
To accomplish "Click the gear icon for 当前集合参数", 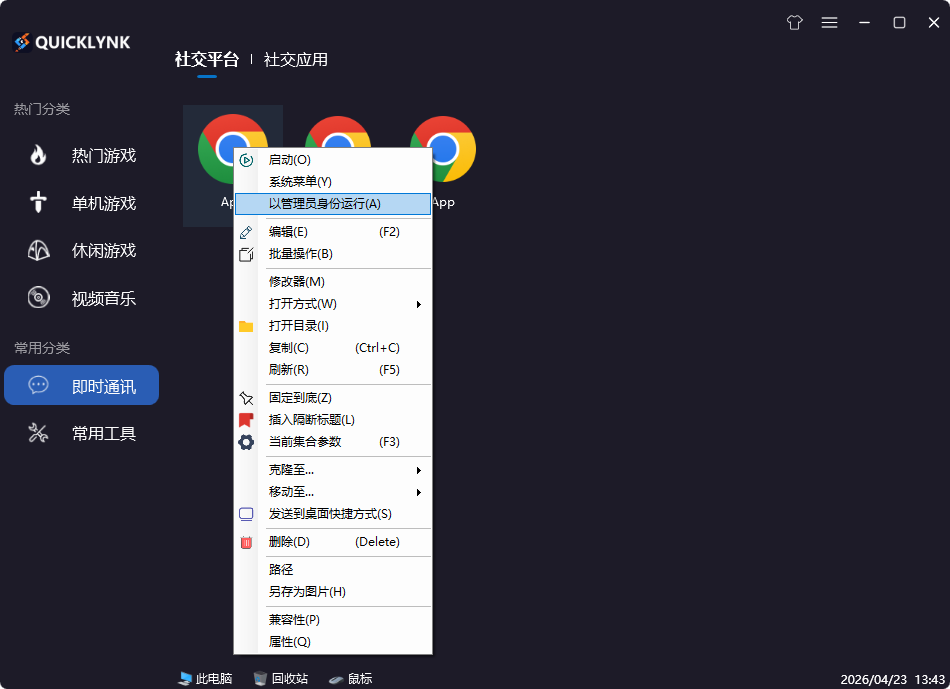I will click(x=246, y=442).
